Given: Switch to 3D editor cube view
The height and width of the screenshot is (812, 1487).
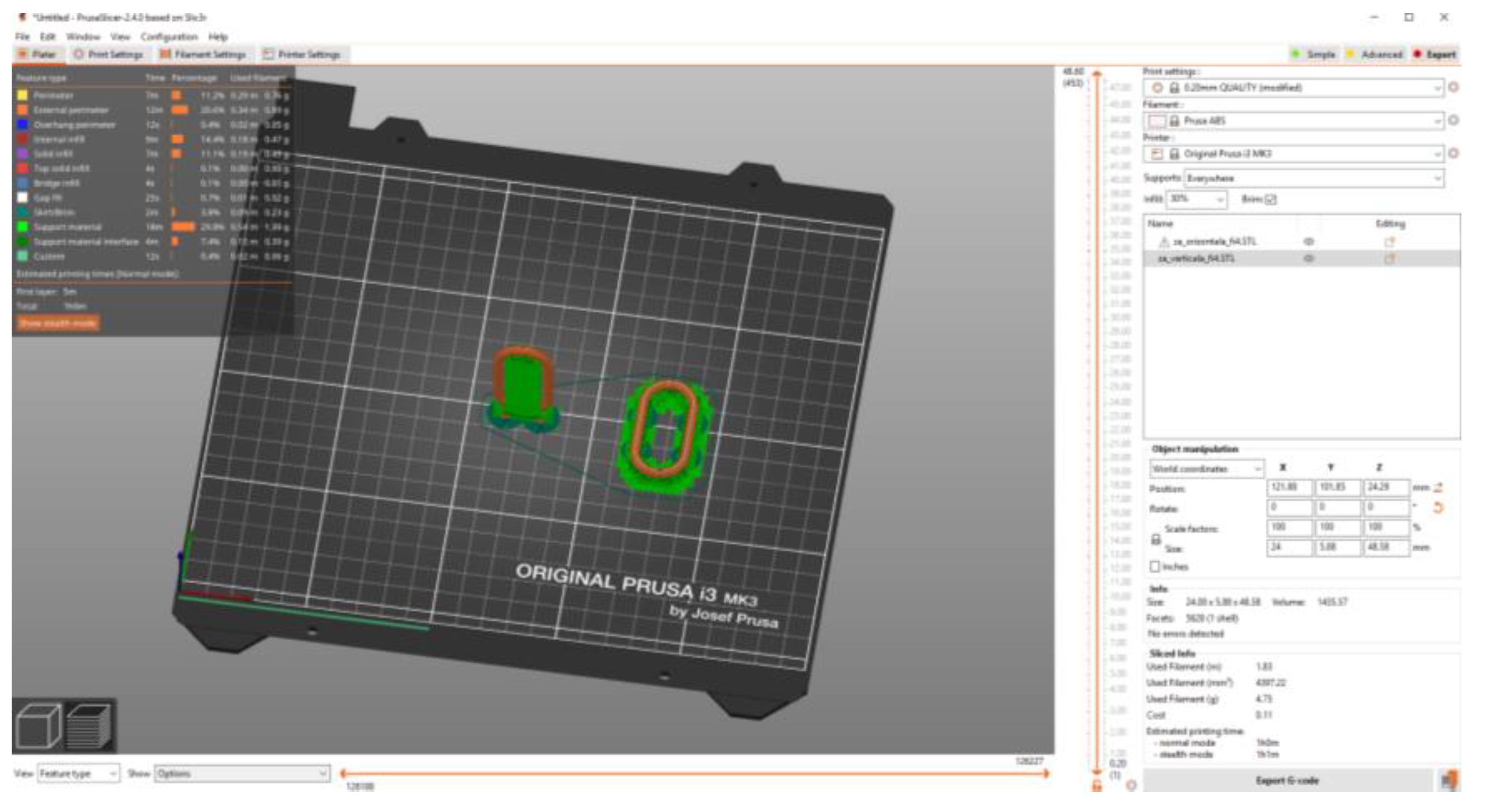Looking at the screenshot, I should pos(38,726).
